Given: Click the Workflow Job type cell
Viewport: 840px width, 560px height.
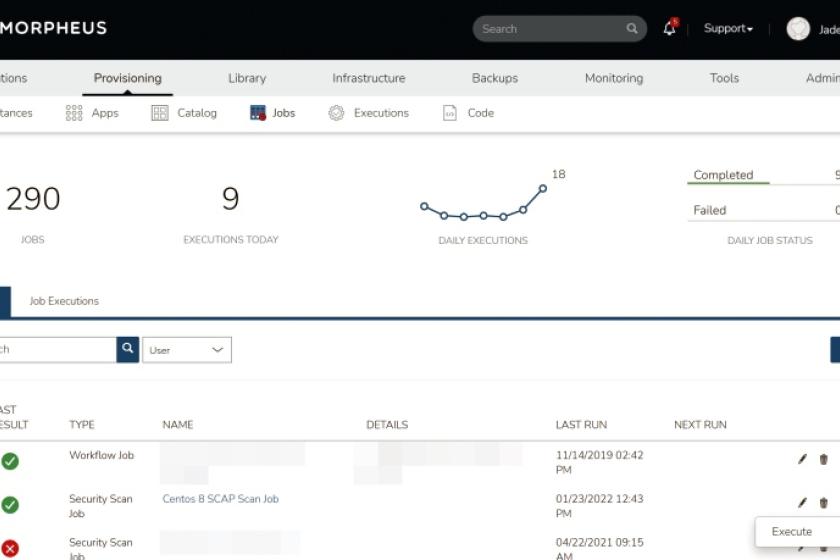Looking at the screenshot, I should [x=101, y=455].
